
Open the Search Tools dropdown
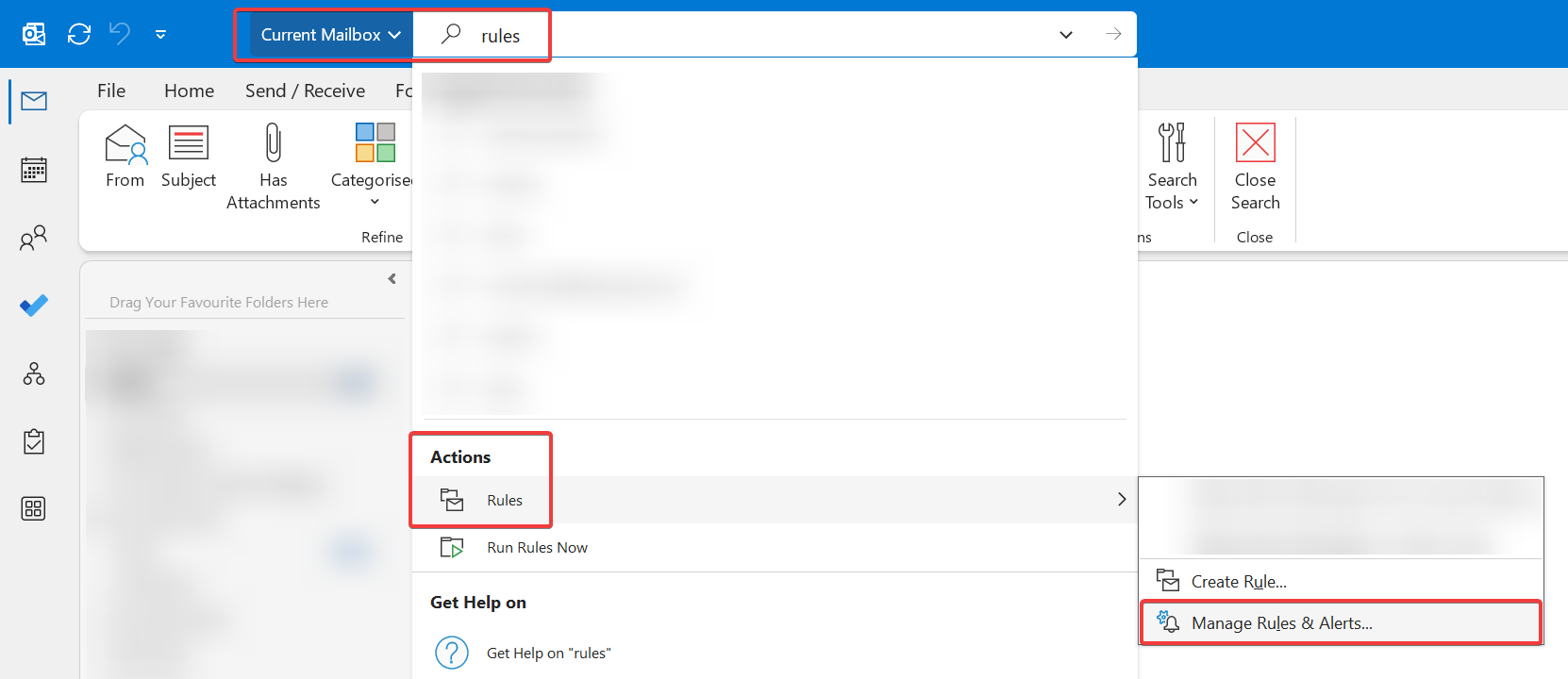1172,166
